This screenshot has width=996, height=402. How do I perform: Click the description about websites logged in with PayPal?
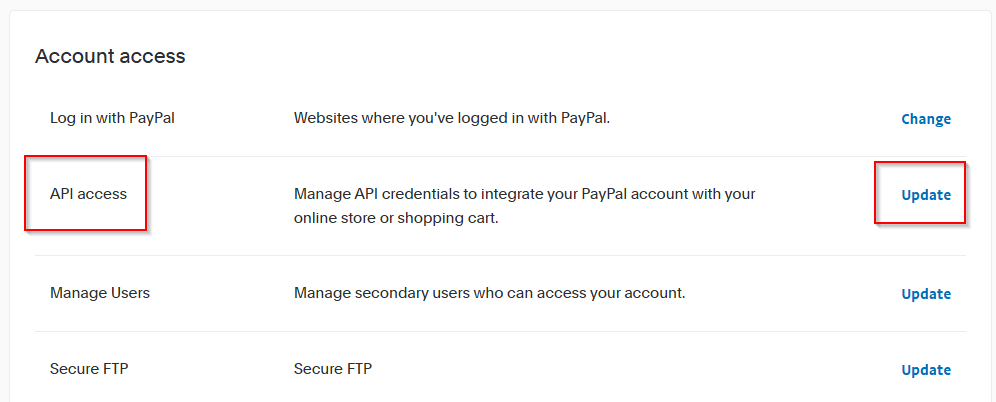click(451, 118)
